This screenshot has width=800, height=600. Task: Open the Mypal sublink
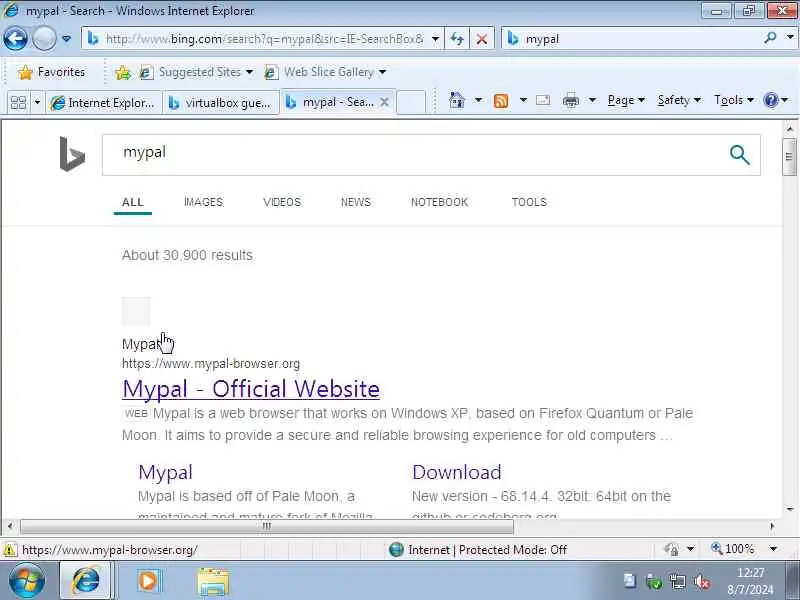tap(165, 472)
